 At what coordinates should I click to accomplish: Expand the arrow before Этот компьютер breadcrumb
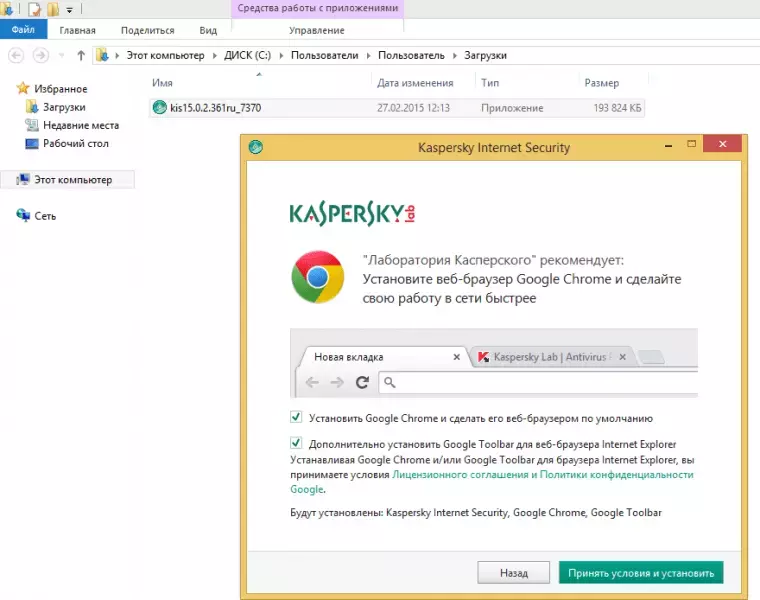point(117,56)
